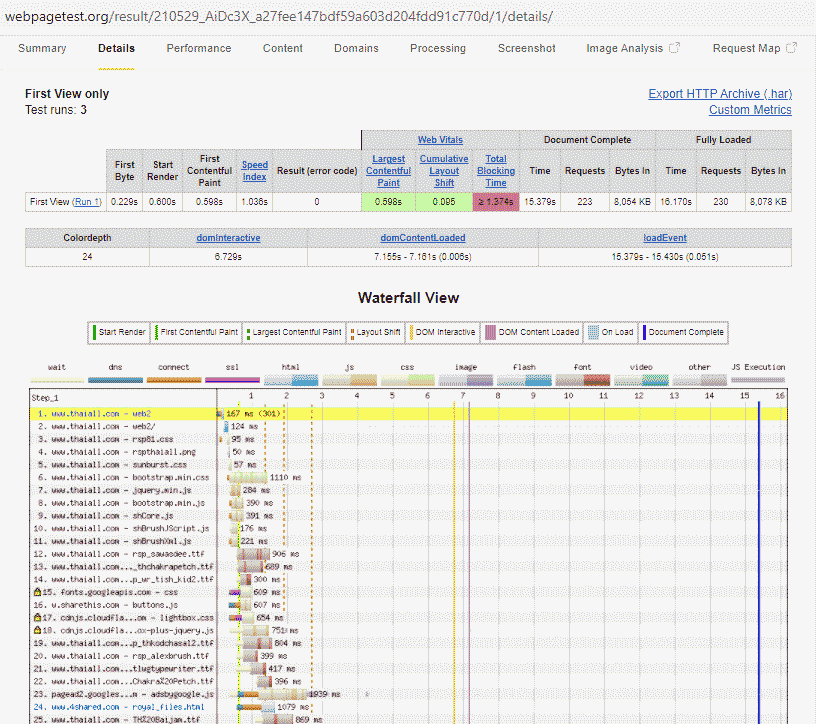Open the Custom Metrics link

(749, 110)
